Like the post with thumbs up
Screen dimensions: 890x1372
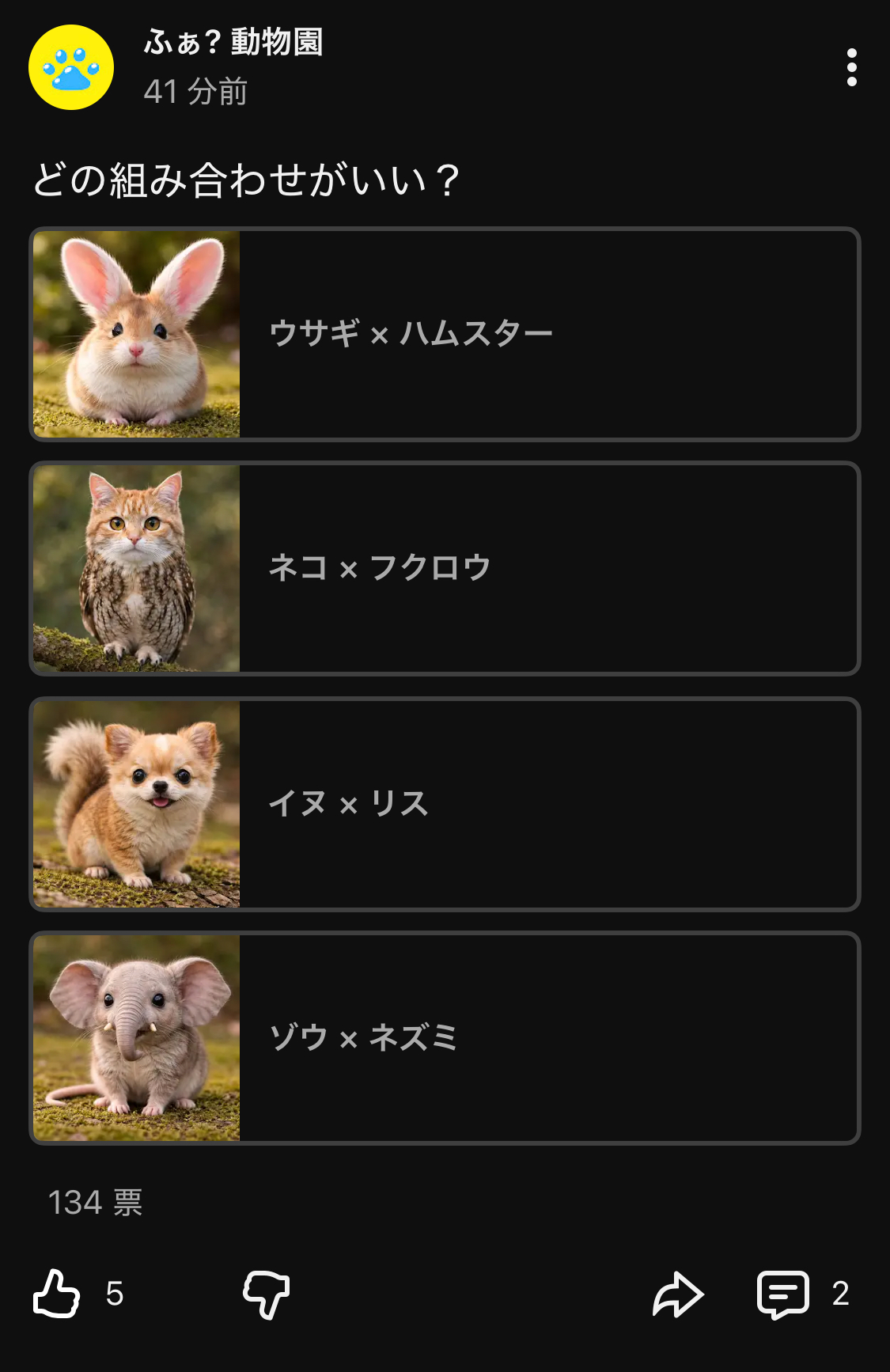click(x=57, y=1294)
